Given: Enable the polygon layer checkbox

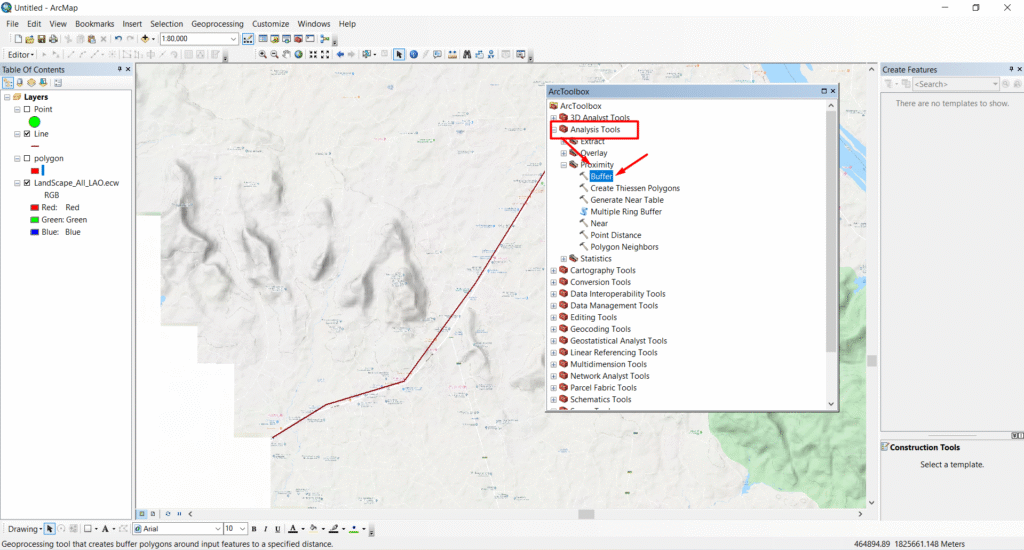Looking at the screenshot, I should click(x=27, y=159).
